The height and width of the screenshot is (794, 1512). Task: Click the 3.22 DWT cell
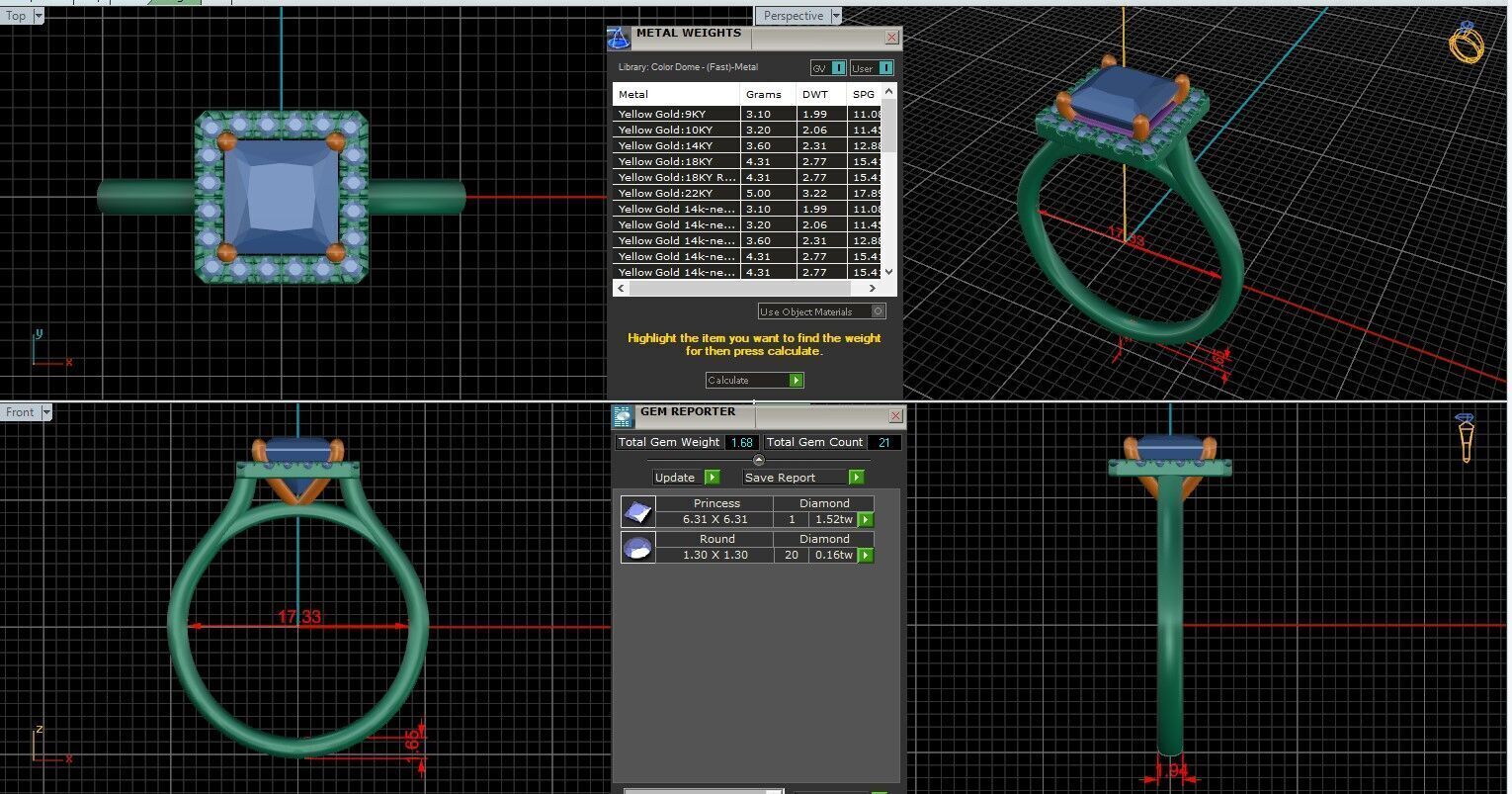tap(821, 194)
